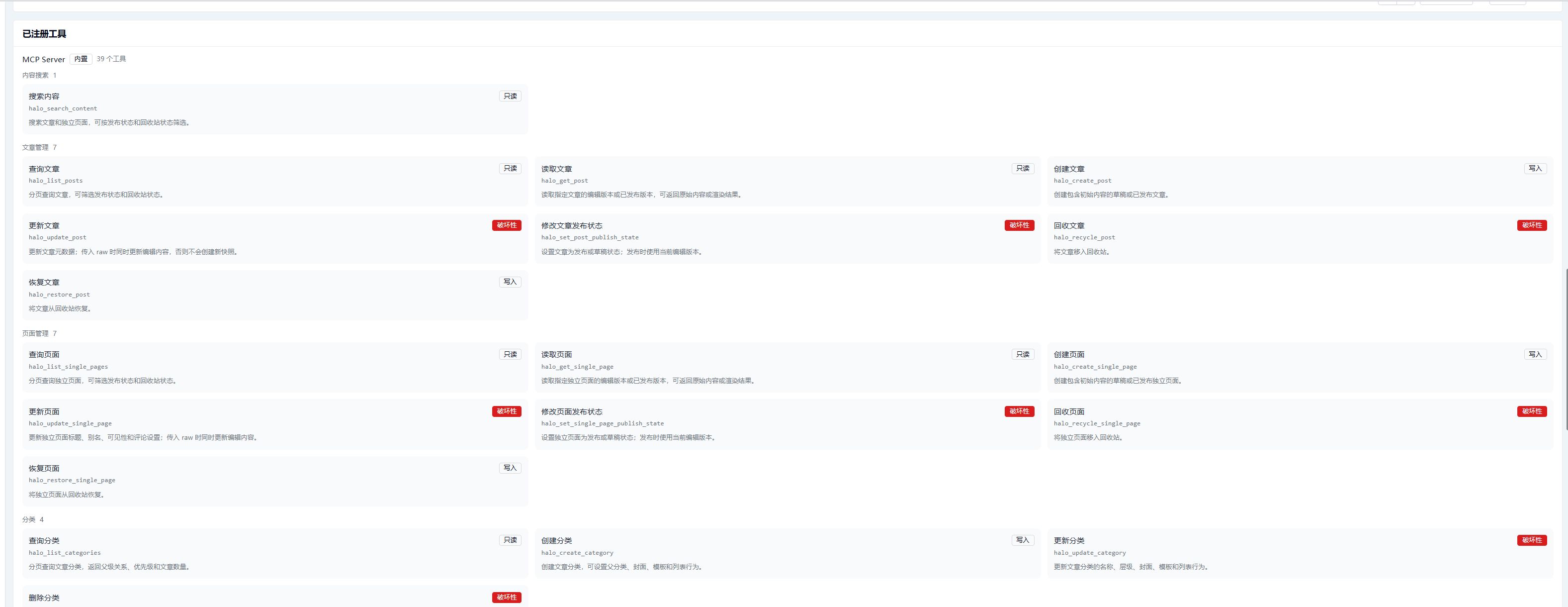
Task: Click the halo_list_posts identifier
Action: pyautogui.click(x=55, y=181)
